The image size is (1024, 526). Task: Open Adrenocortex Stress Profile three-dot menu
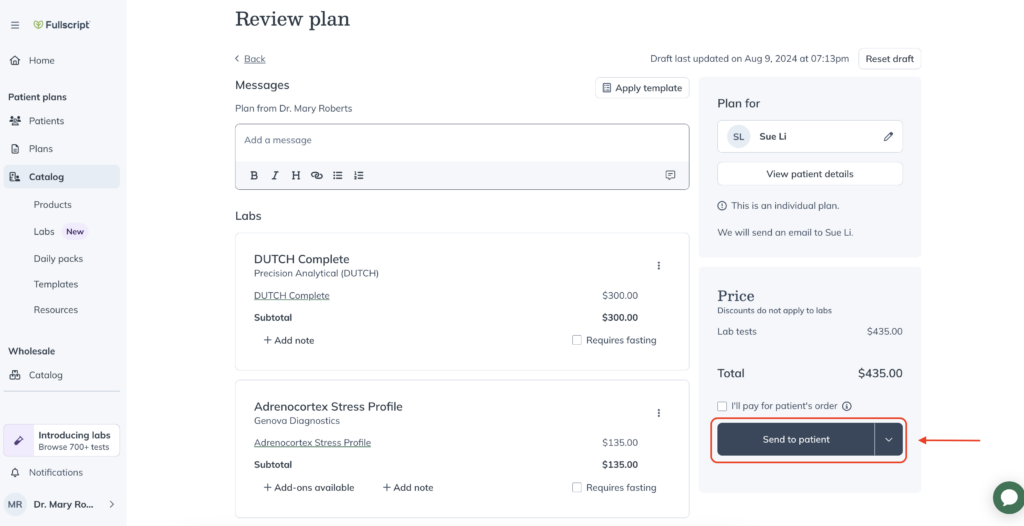(658, 413)
